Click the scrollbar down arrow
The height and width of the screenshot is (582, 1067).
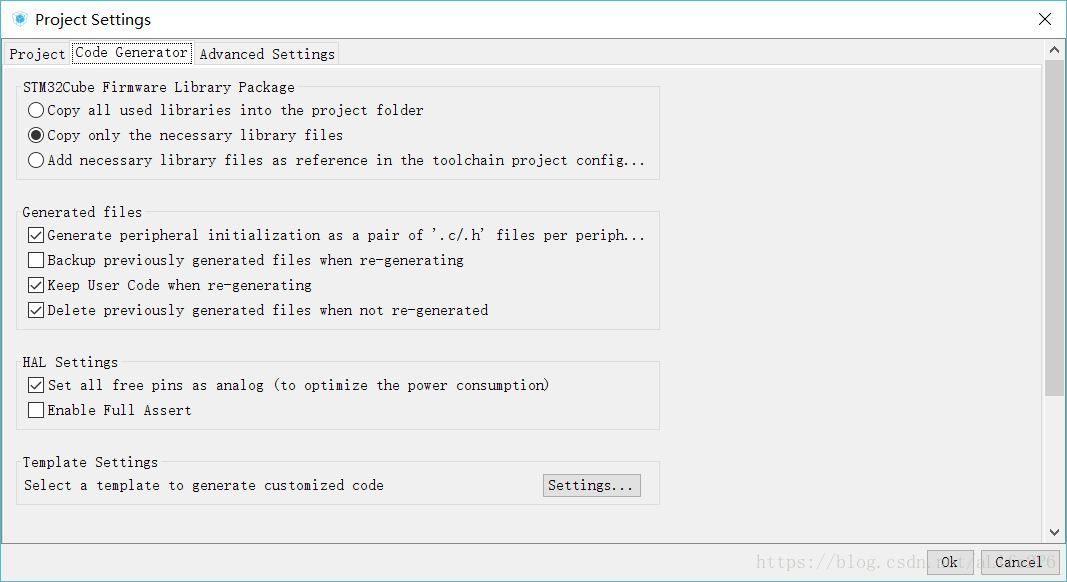tap(1054, 533)
